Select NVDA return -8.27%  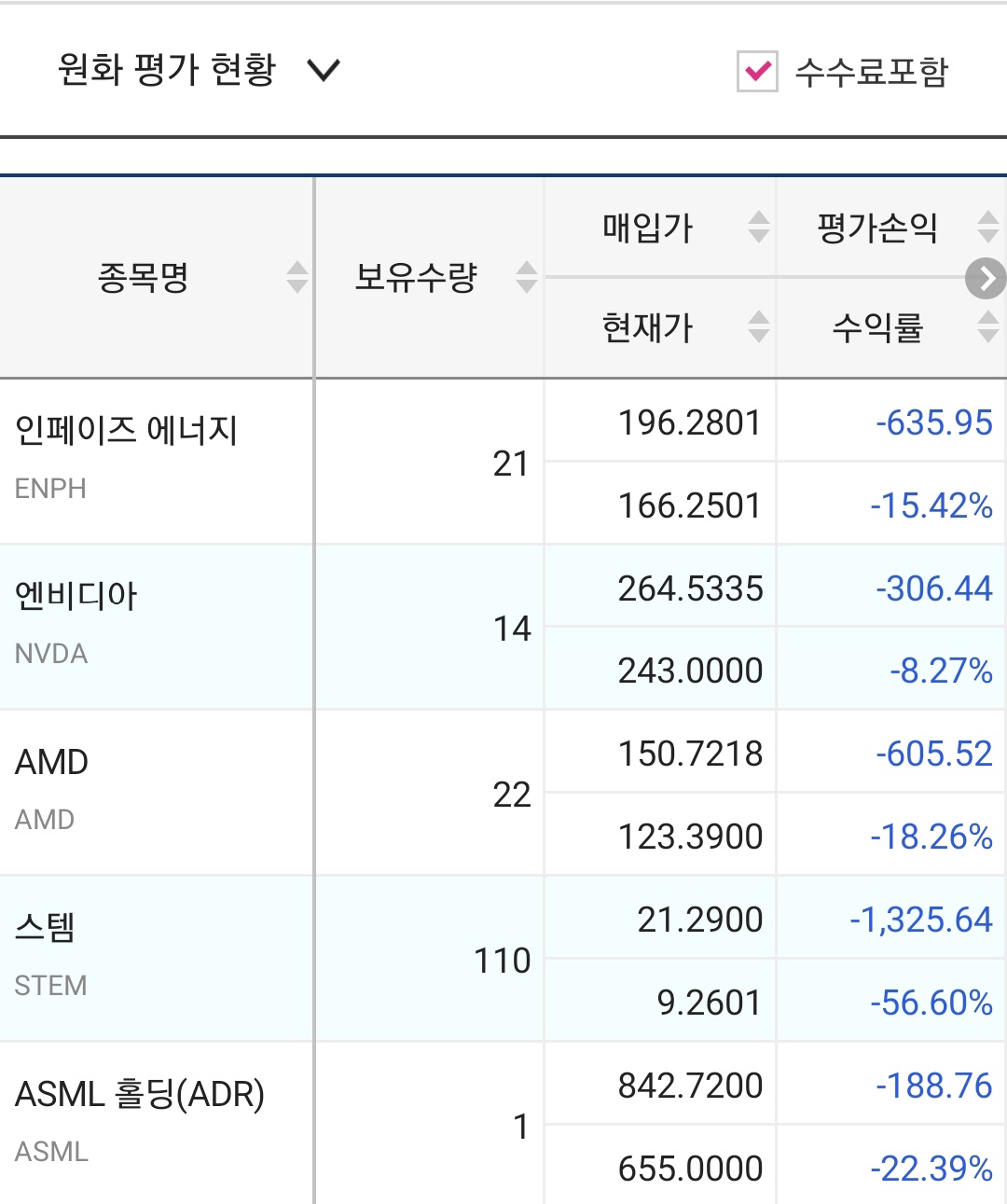[x=941, y=671]
